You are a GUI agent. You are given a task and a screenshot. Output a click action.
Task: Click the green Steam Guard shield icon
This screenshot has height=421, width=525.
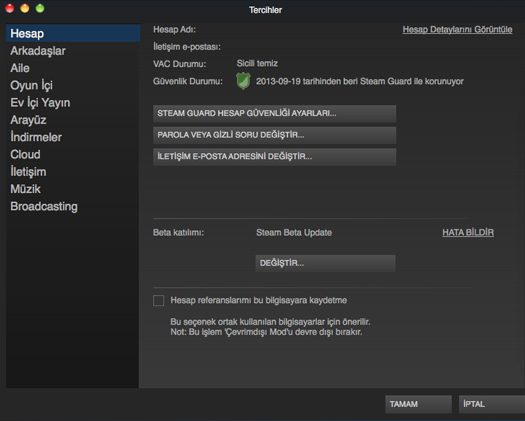point(243,81)
